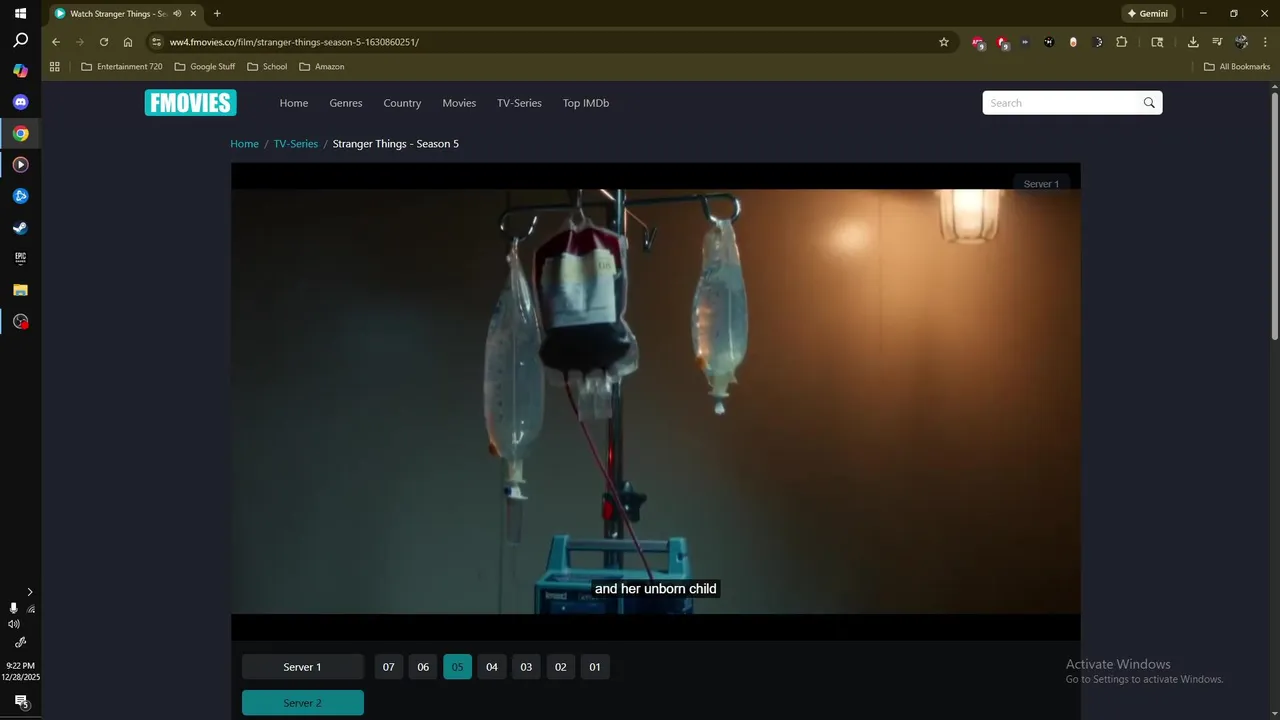This screenshot has width=1280, height=720.
Task: Open Genres menu
Action: click(346, 103)
